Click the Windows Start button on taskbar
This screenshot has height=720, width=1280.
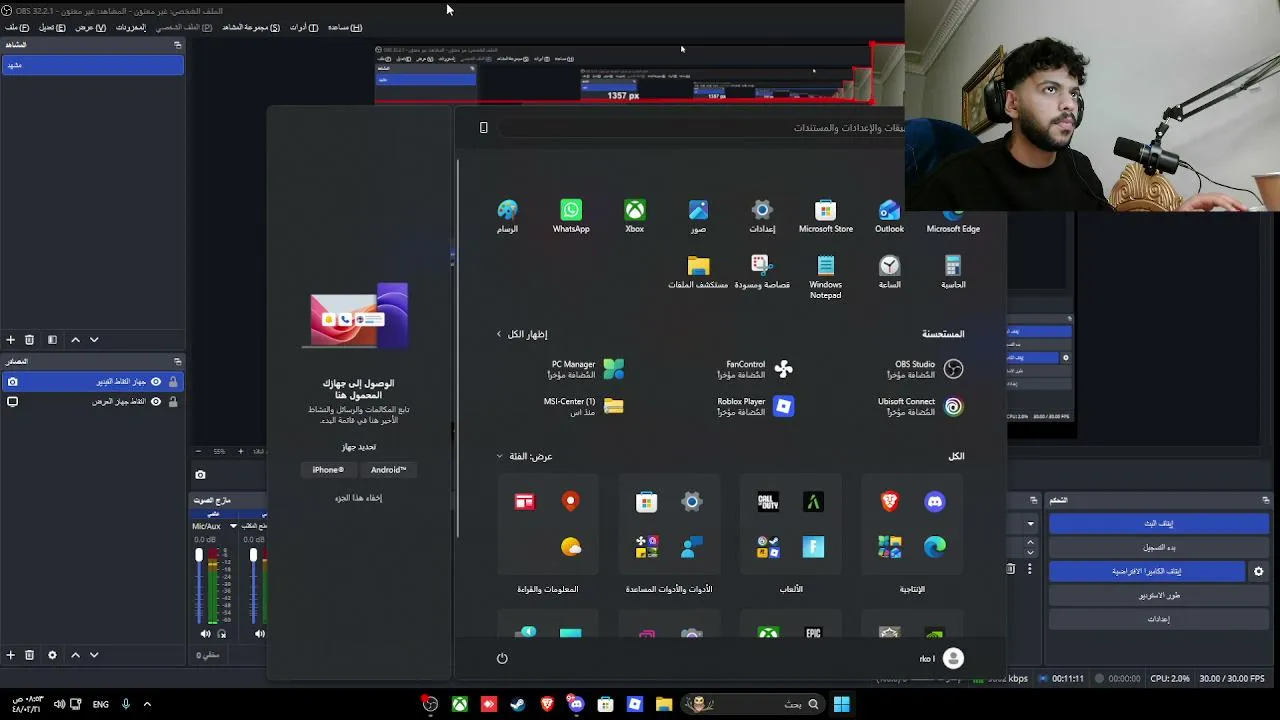point(841,705)
